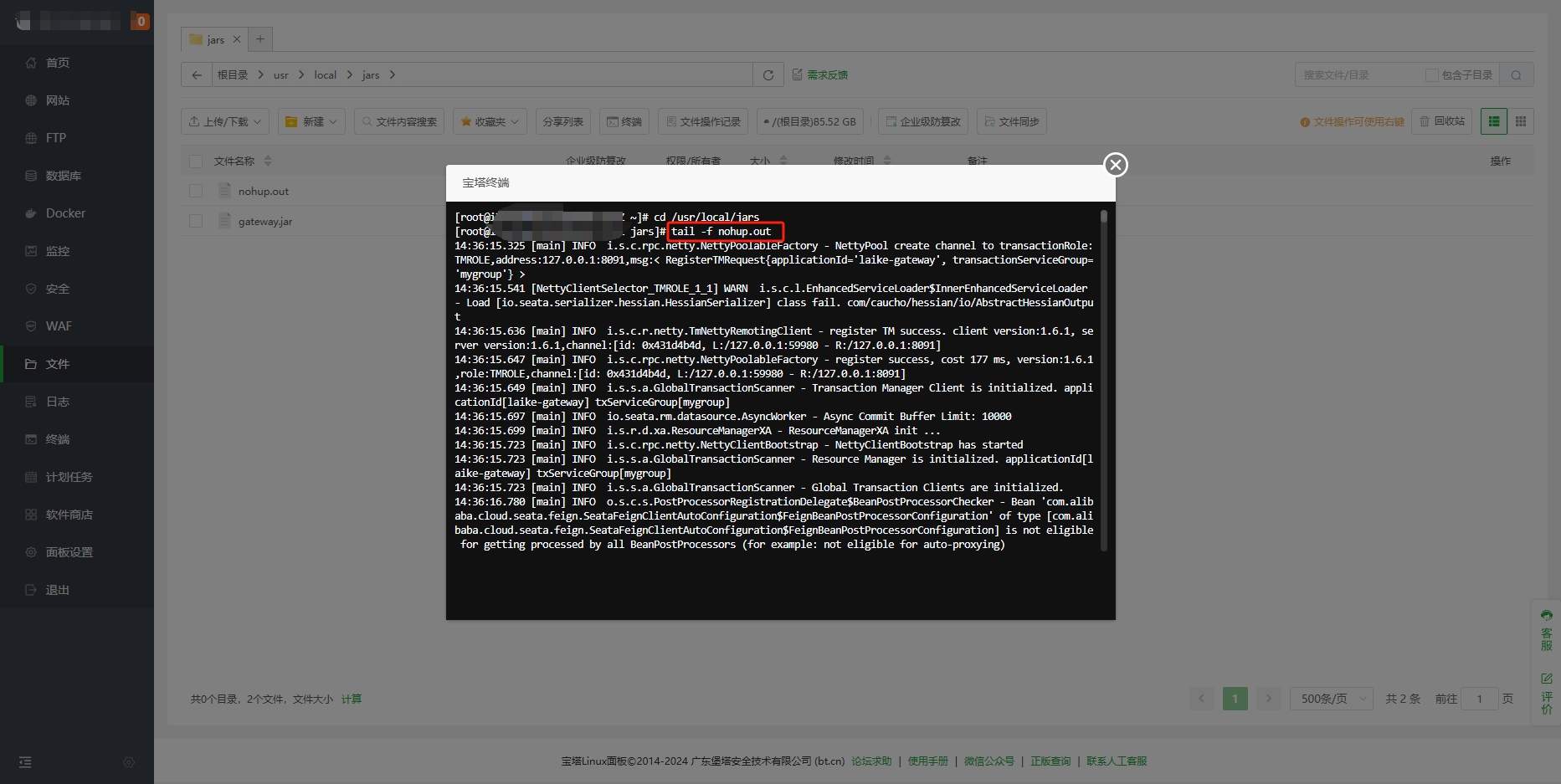Open Docker in the sidebar
This screenshot has height=784, width=1561.
[x=65, y=213]
